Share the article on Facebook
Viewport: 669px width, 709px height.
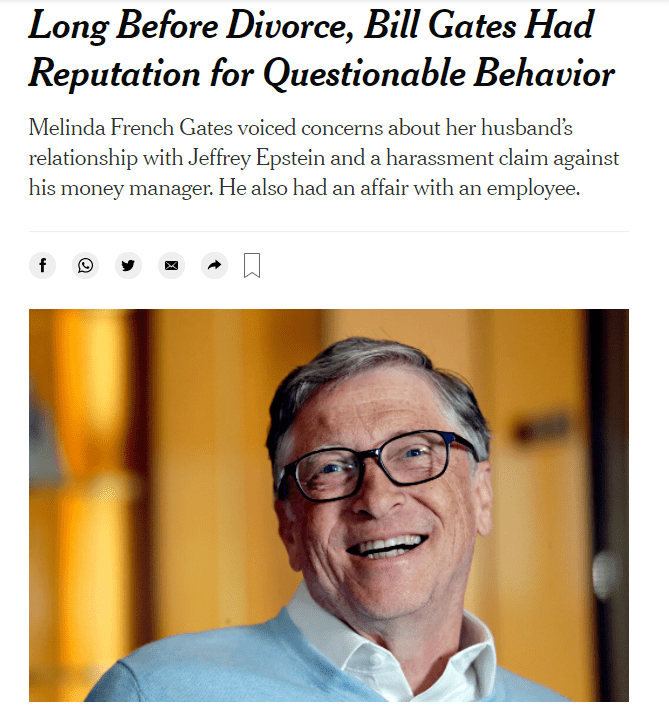[42, 265]
